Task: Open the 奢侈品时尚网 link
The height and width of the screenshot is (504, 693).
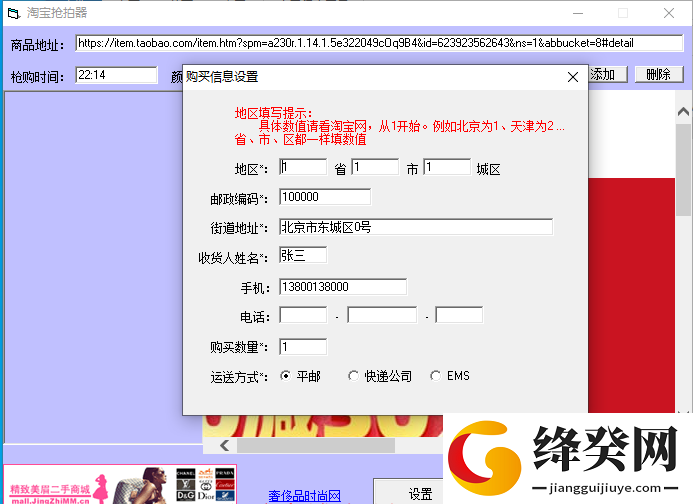Action: 305,496
